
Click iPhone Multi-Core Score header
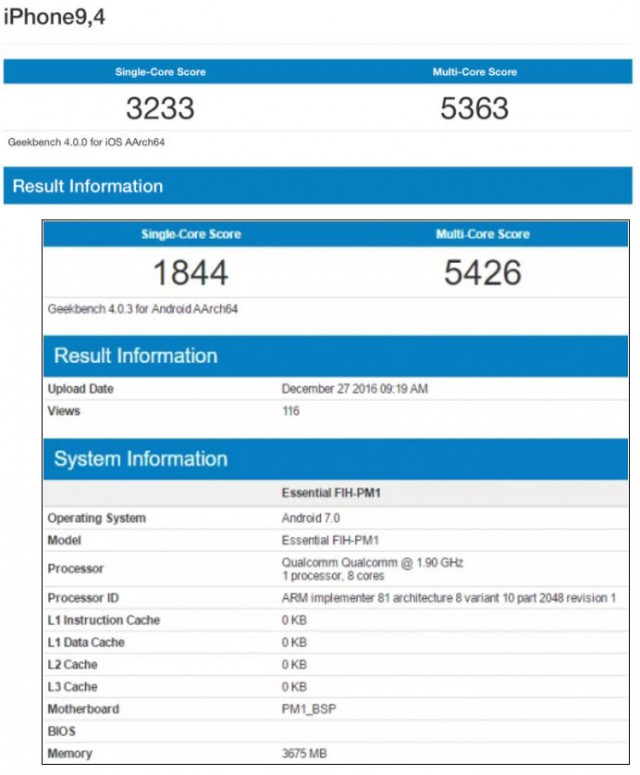pyautogui.click(x=474, y=72)
